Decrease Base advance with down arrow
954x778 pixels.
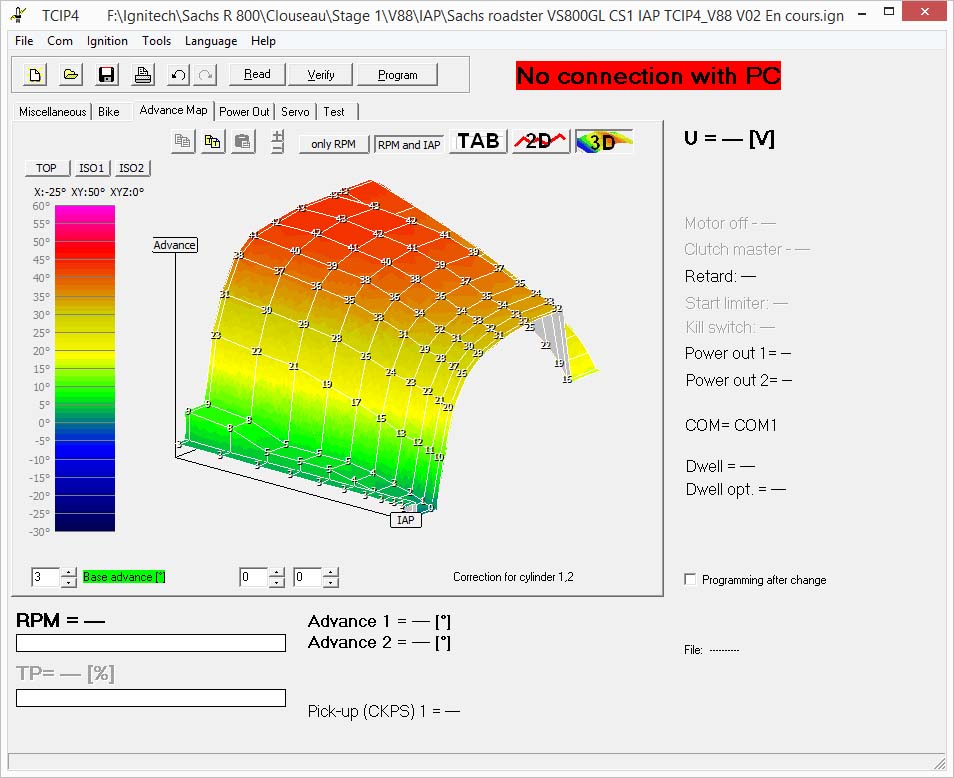(x=69, y=582)
